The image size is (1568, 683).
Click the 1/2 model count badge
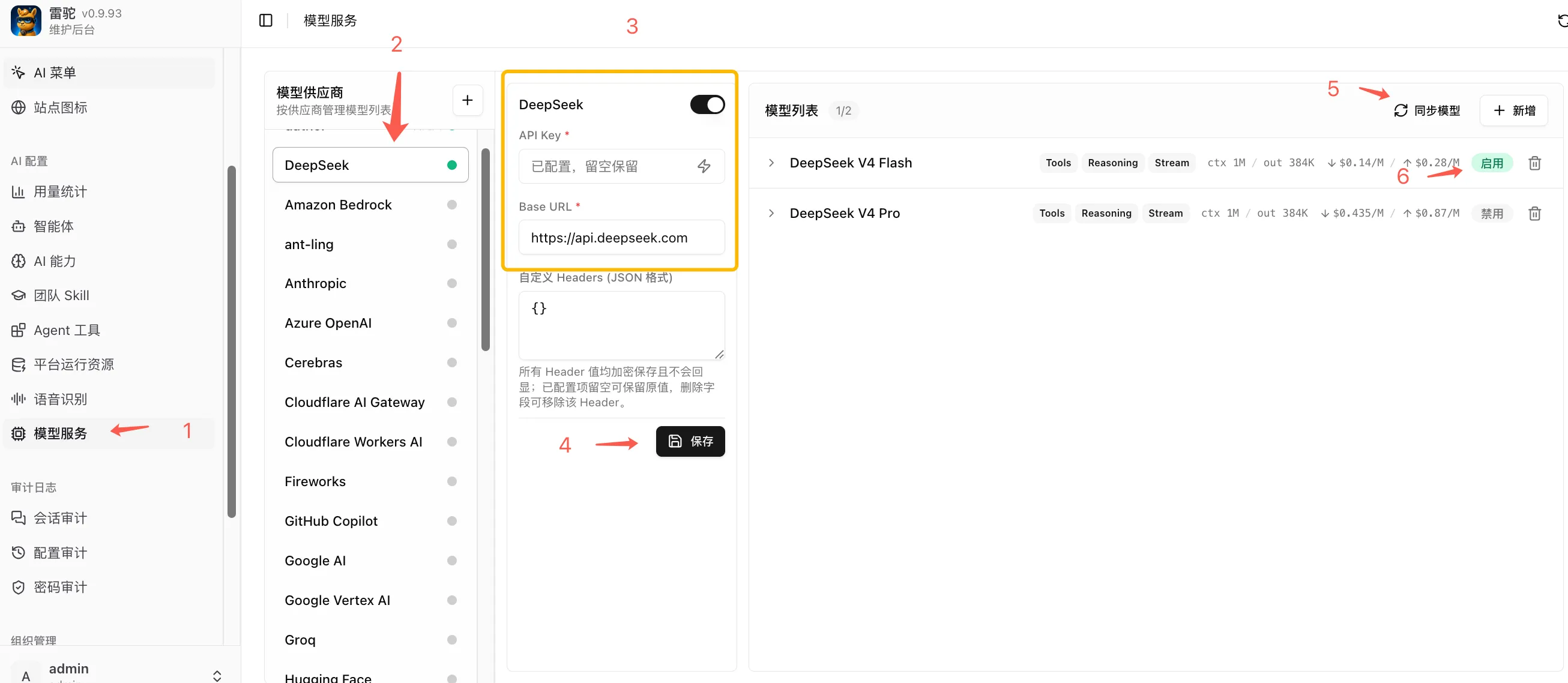tap(843, 111)
